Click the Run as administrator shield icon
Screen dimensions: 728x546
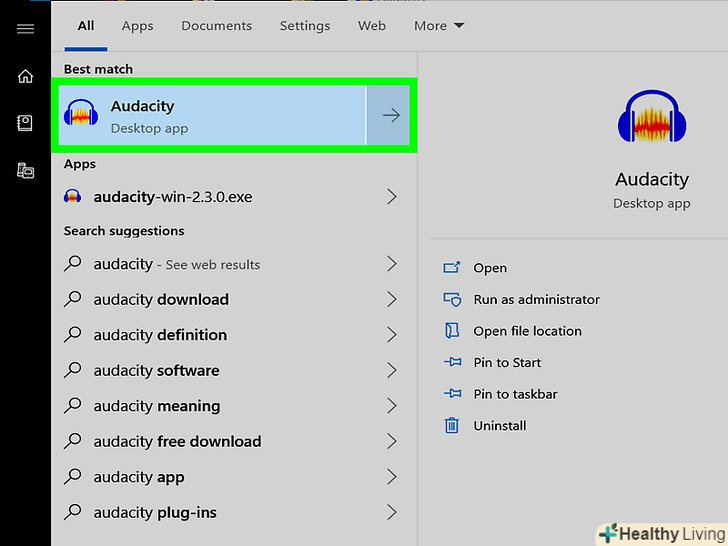point(452,299)
